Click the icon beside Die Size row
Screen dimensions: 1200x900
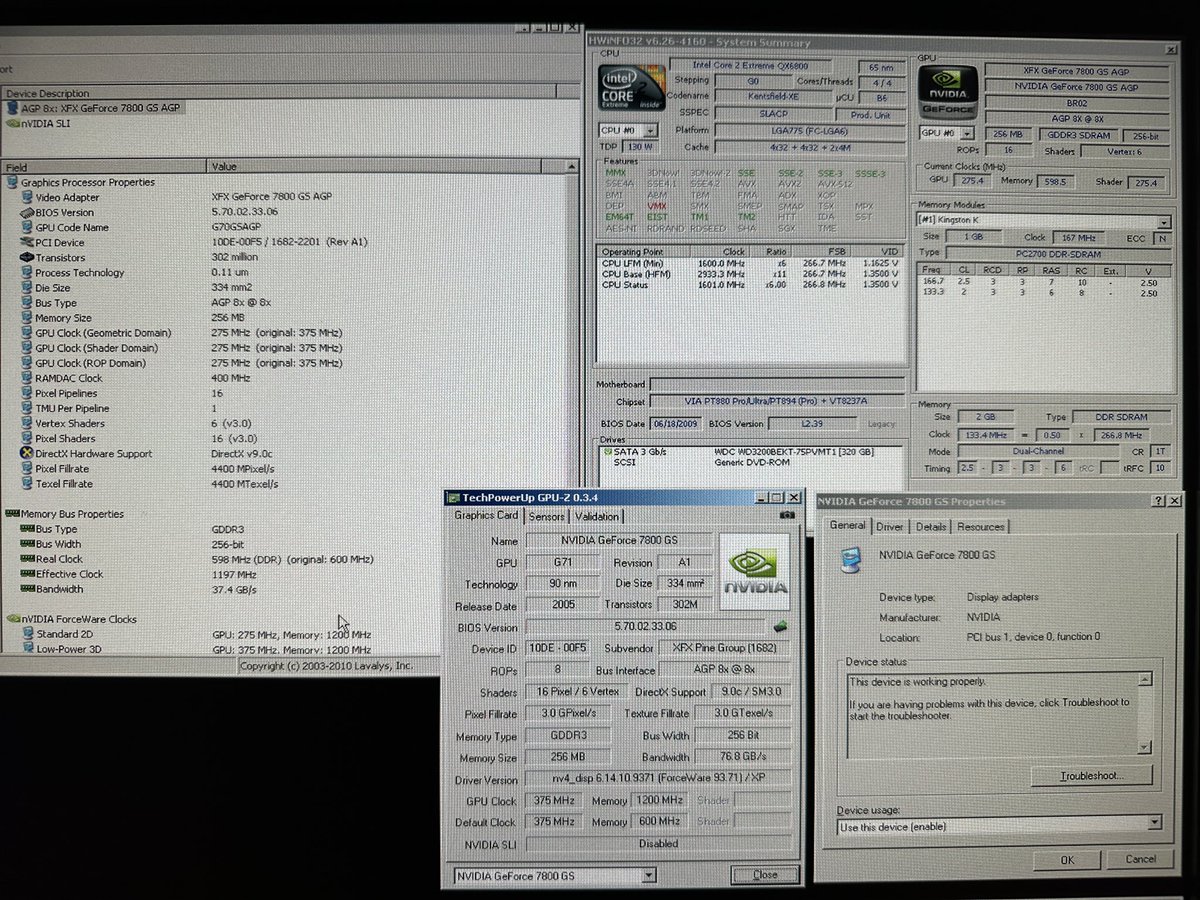tap(27, 287)
